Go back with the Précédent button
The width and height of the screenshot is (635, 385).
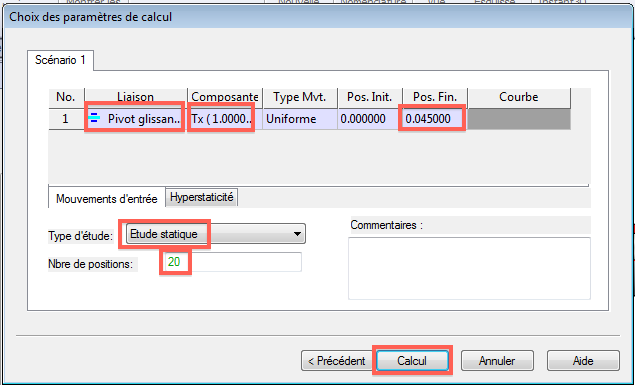pos(337,360)
